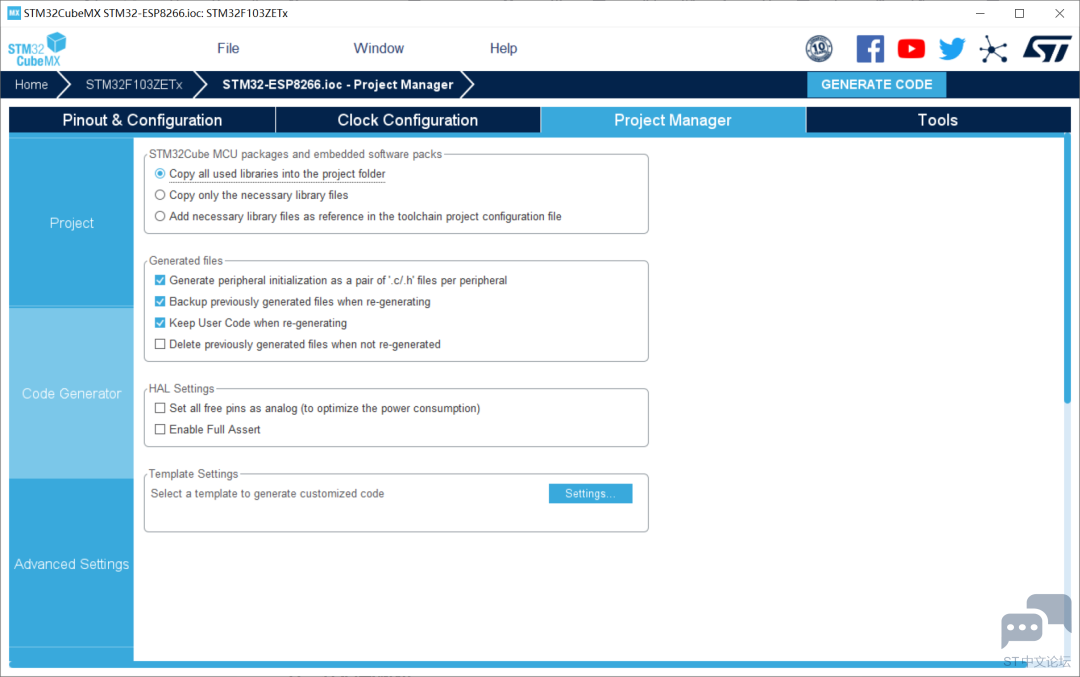The image size is (1080, 677).
Task: Open the ST community network icon
Action: pos(993,50)
